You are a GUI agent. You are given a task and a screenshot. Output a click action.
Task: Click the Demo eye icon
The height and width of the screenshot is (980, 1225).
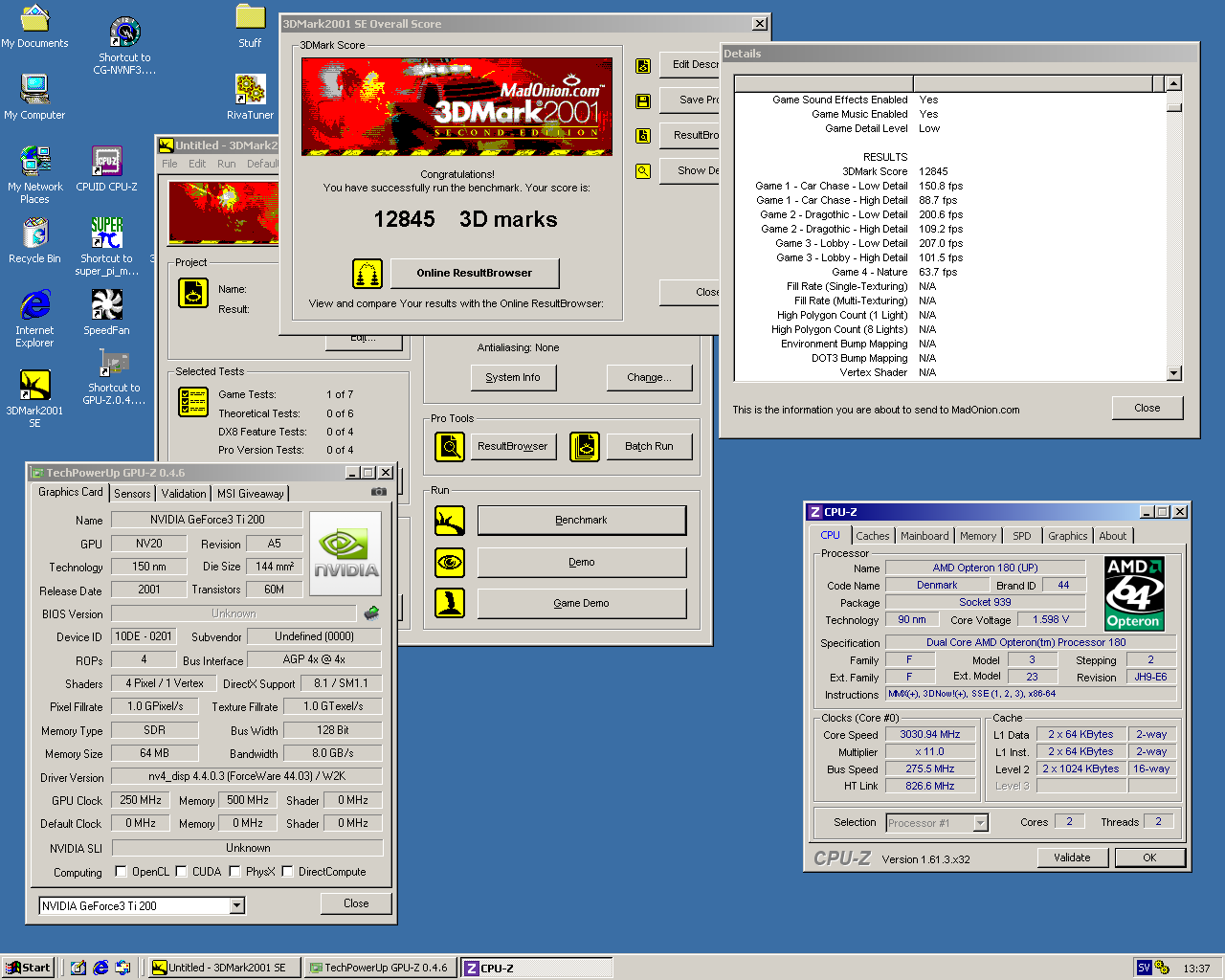(450, 562)
